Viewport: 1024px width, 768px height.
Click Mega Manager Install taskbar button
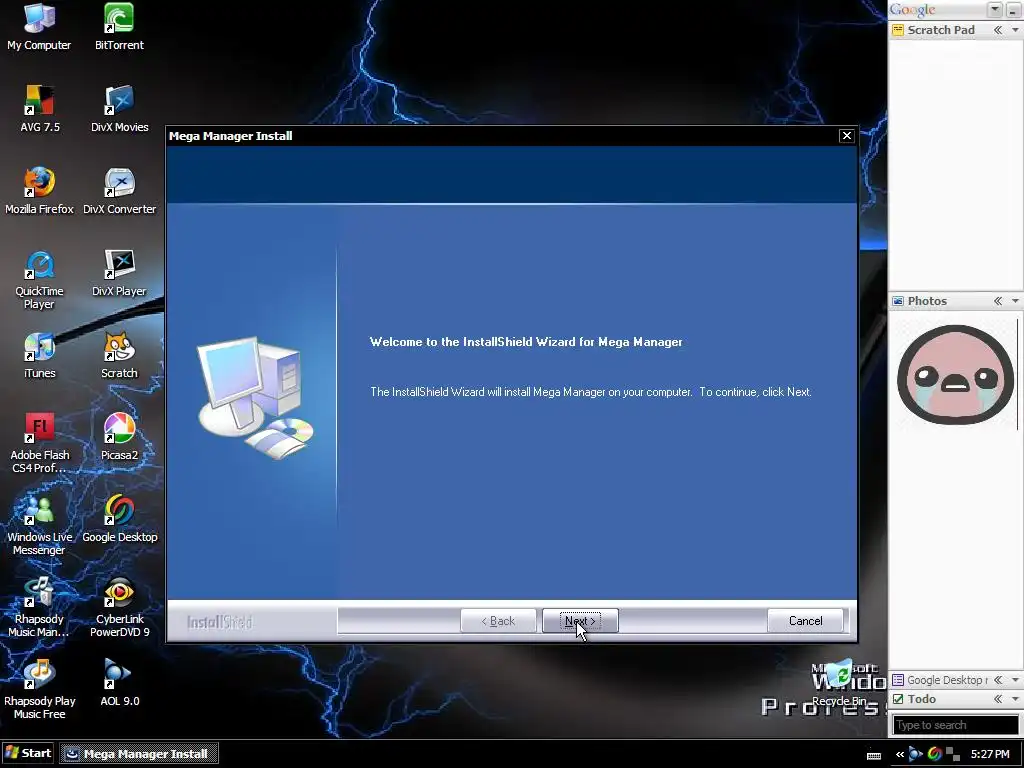point(139,754)
